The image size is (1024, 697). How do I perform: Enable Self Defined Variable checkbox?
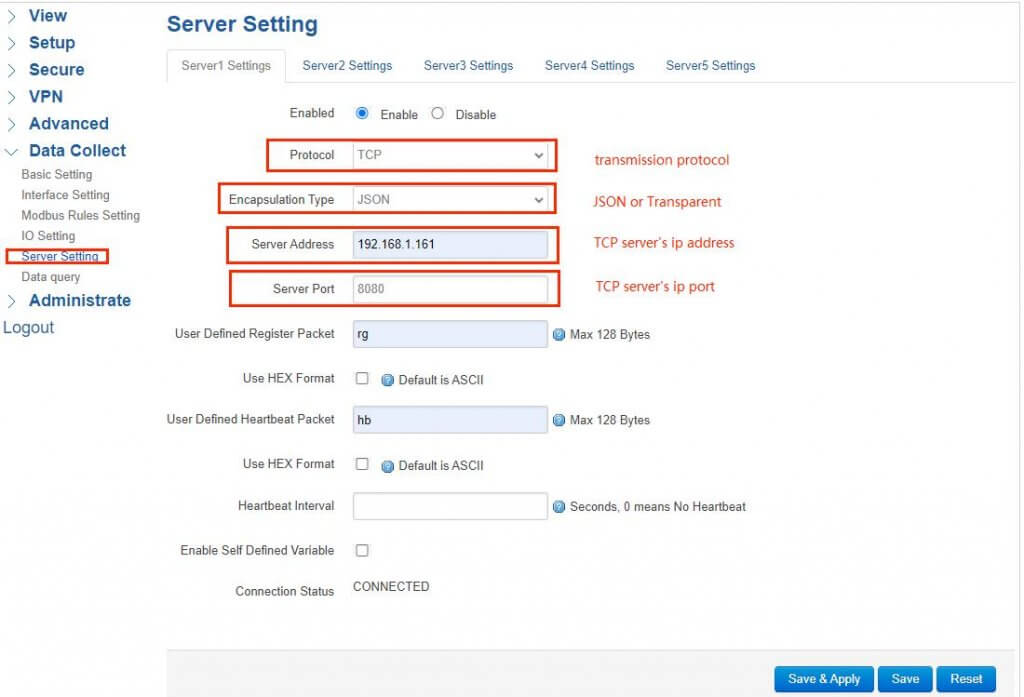point(361,550)
